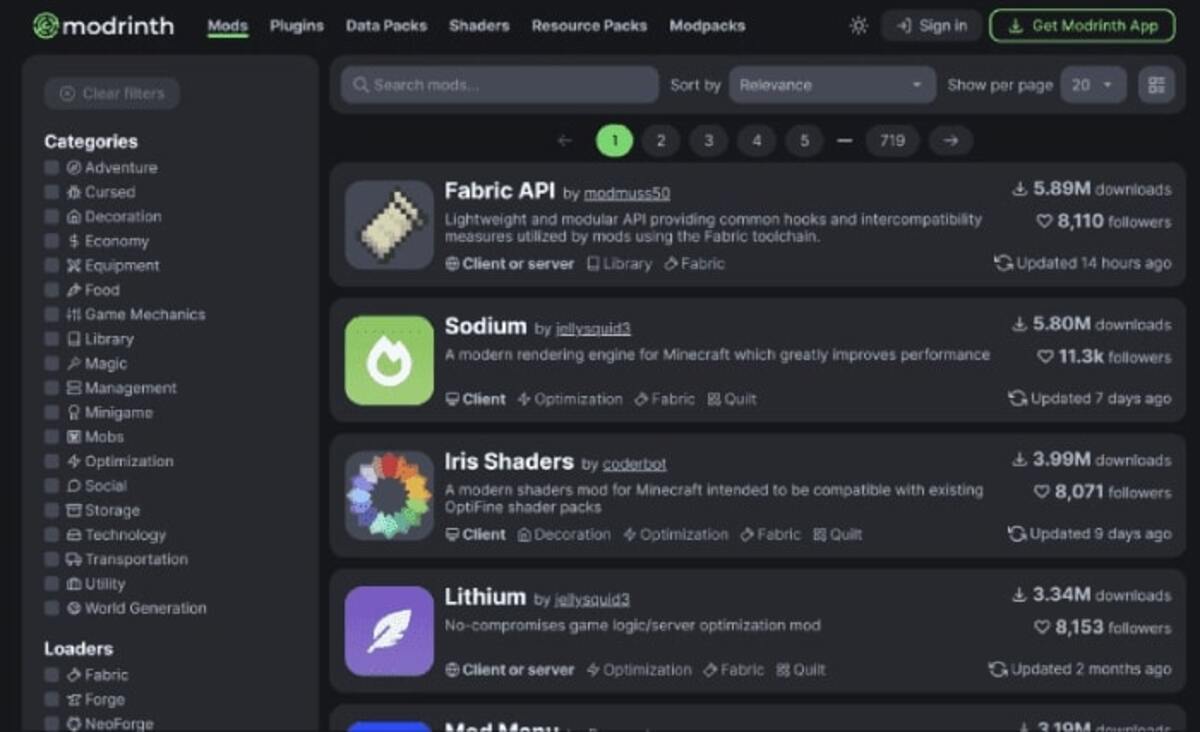This screenshot has width=1200, height=732.
Task: Open author link jellysquid3 beside Sodium
Action: (594, 329)
